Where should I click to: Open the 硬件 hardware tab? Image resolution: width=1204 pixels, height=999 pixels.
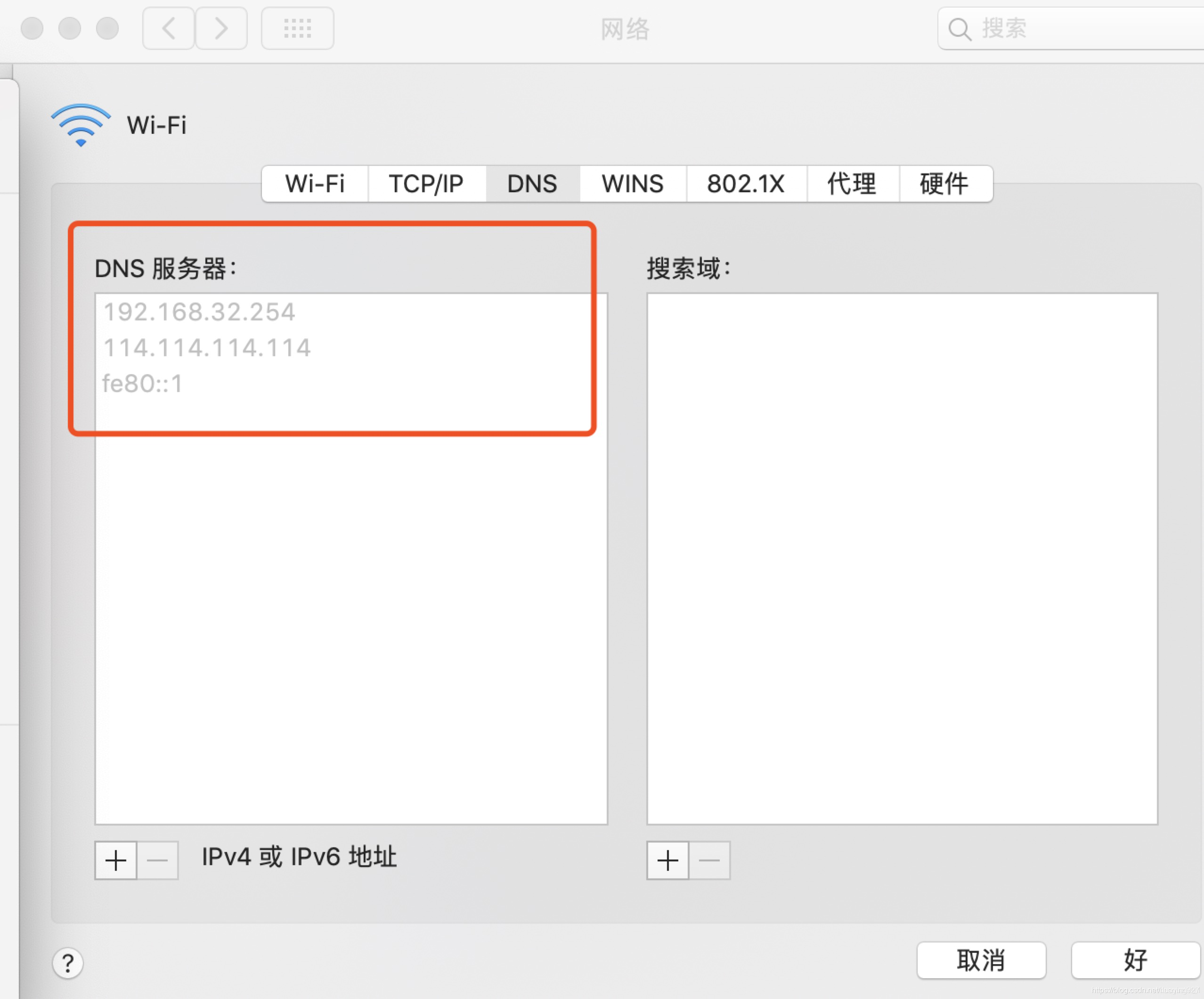pos(944,184)
